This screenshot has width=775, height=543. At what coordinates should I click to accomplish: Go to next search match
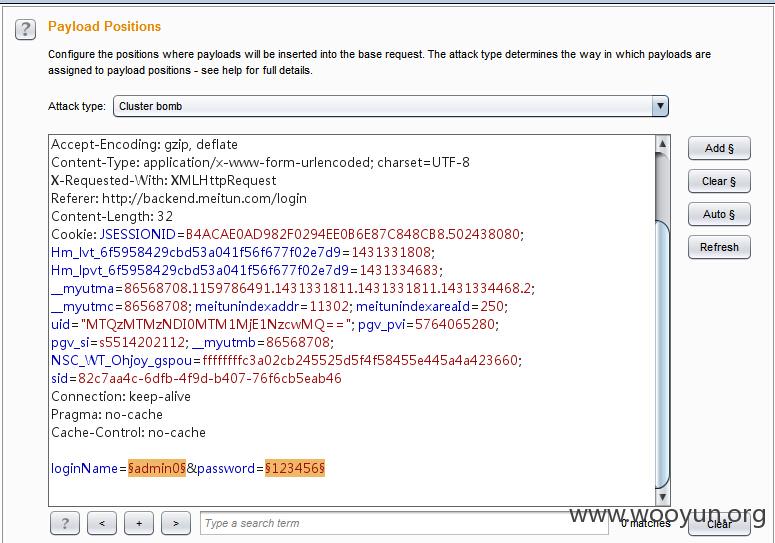click(176, 523)
